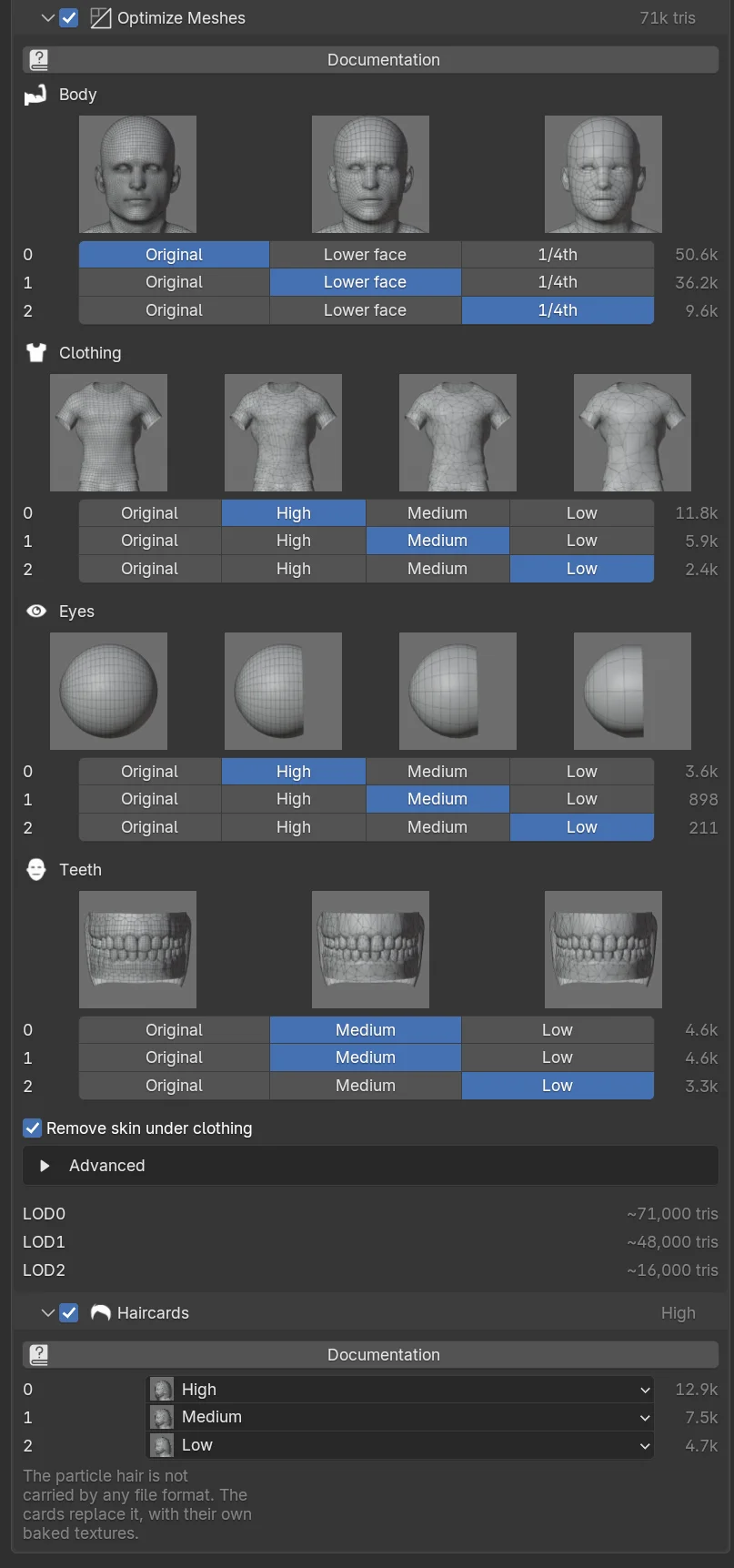The image size is (734, 1568).
Task: Set Body LOD 1 to Original
Action: pyautogui.click(x=174, y=282)
